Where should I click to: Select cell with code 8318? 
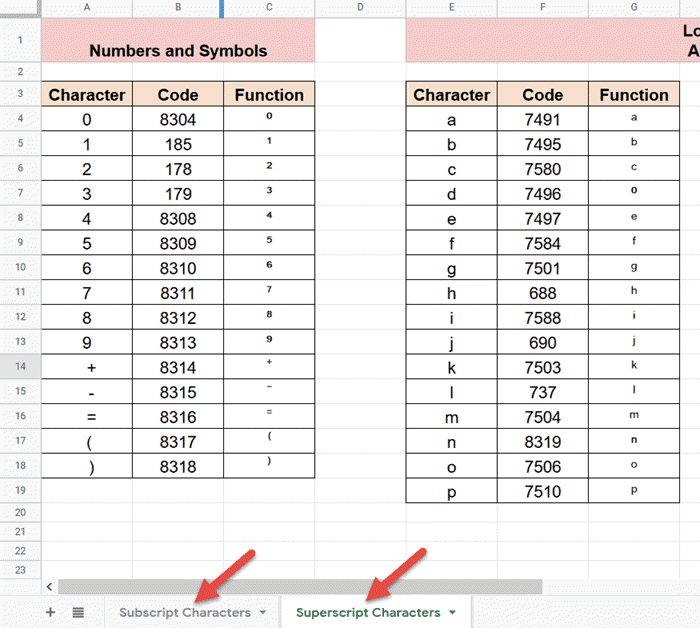pyautogui.click(x=178, y=466)
